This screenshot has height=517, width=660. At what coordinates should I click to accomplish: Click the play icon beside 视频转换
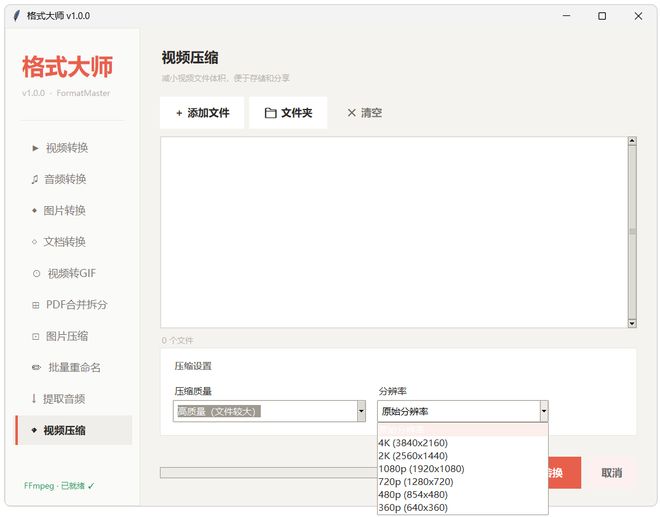[35, 148]
